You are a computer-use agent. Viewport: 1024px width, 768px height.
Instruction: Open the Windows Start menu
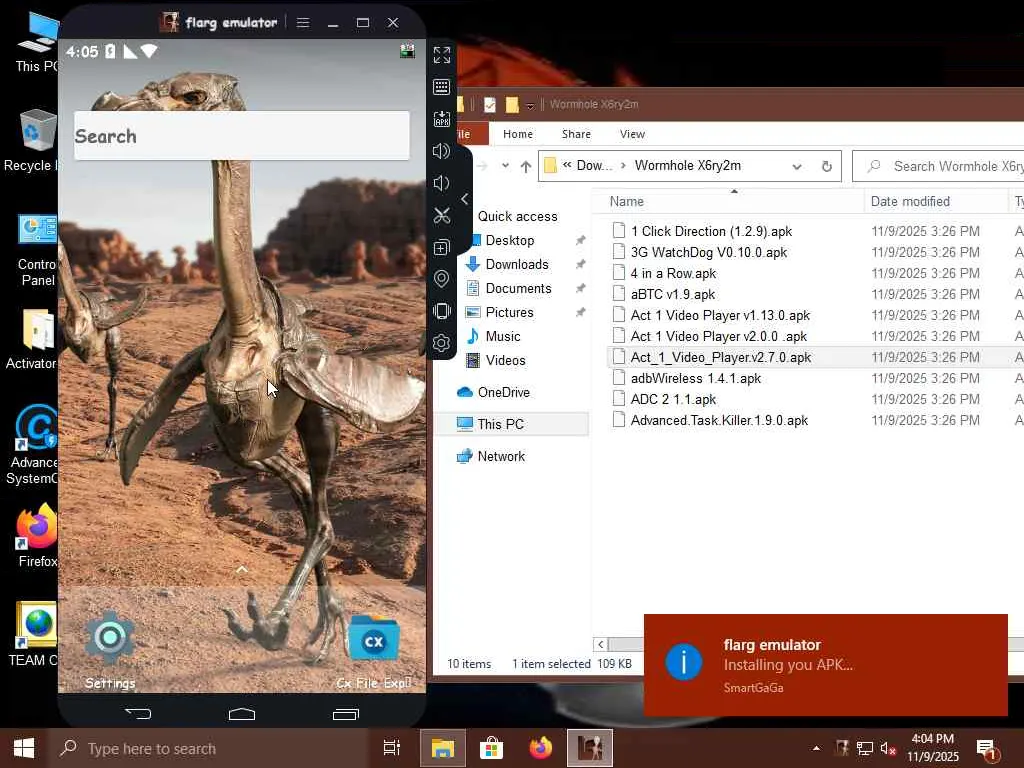24,748
